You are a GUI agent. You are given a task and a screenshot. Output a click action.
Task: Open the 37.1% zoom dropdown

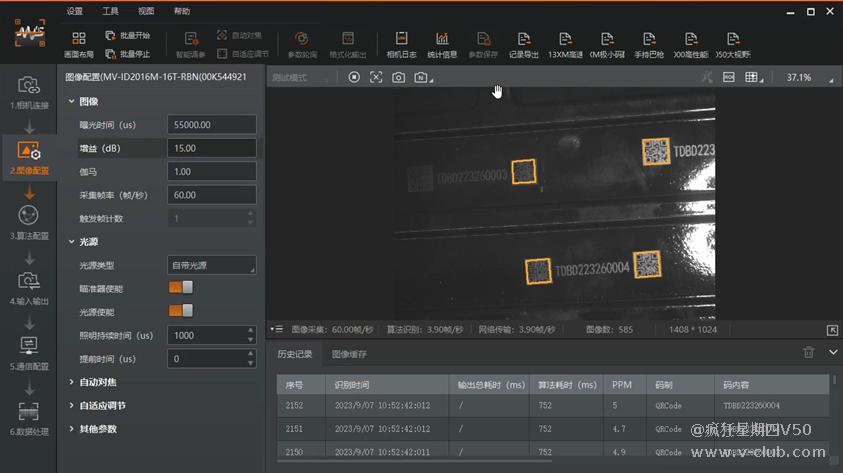(810, 77)
